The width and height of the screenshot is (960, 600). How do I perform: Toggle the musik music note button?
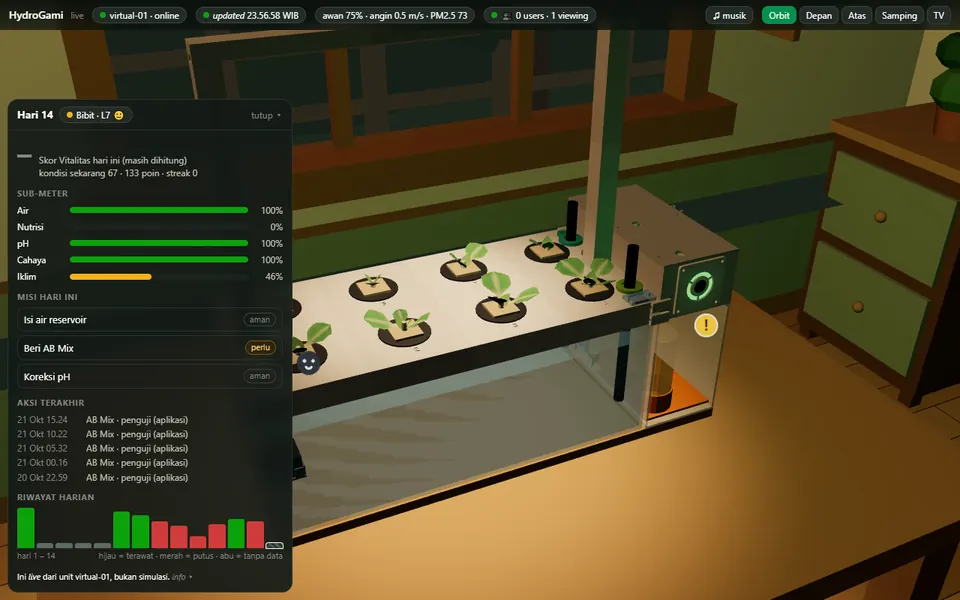pos(729,15)
